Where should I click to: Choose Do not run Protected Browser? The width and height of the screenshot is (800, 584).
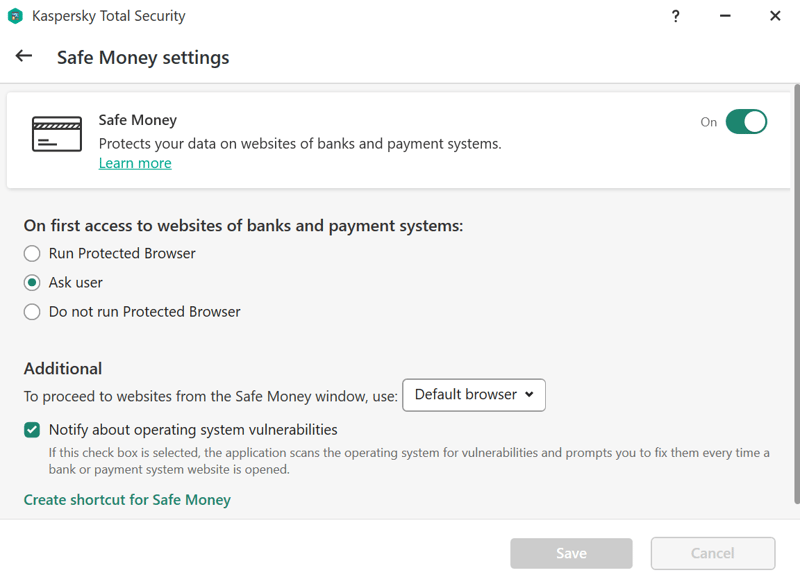click(x=32, y=312)
